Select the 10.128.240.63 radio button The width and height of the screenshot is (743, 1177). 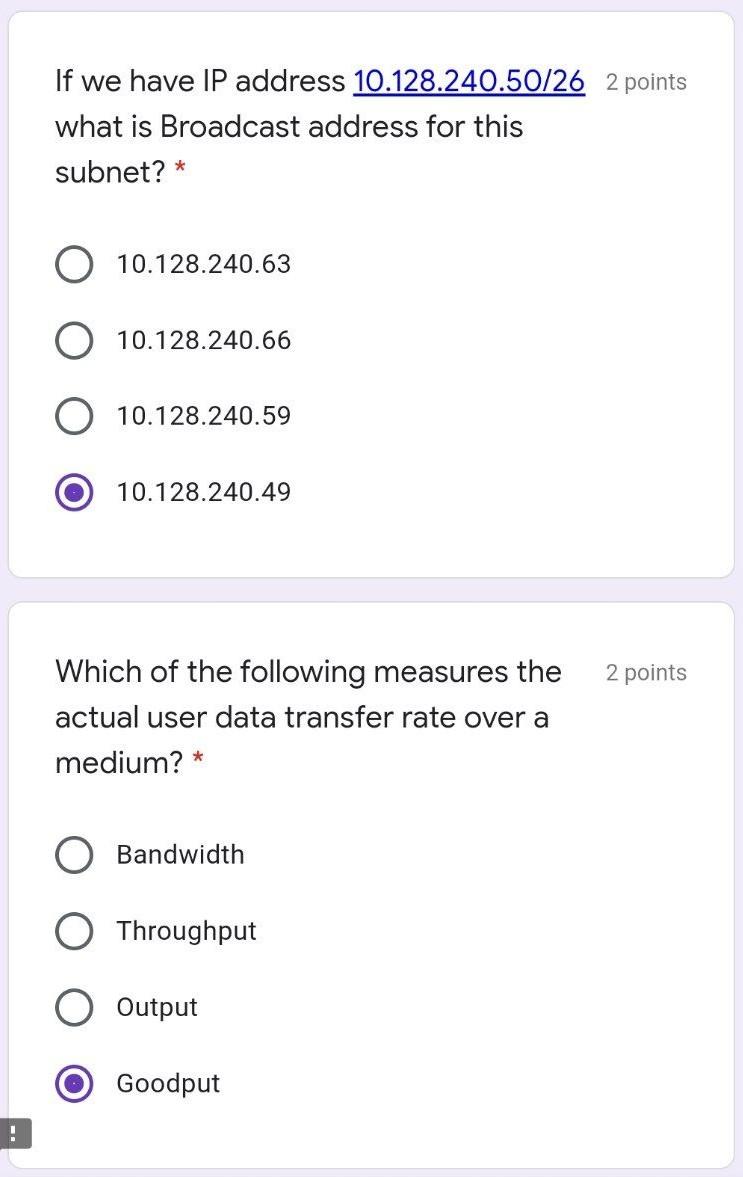[x=74, y=265]
